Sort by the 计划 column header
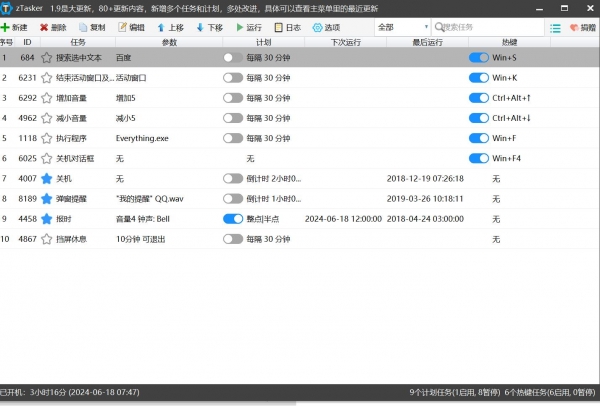The height and width of the screenshot is (406, 600). pos(263,42)
